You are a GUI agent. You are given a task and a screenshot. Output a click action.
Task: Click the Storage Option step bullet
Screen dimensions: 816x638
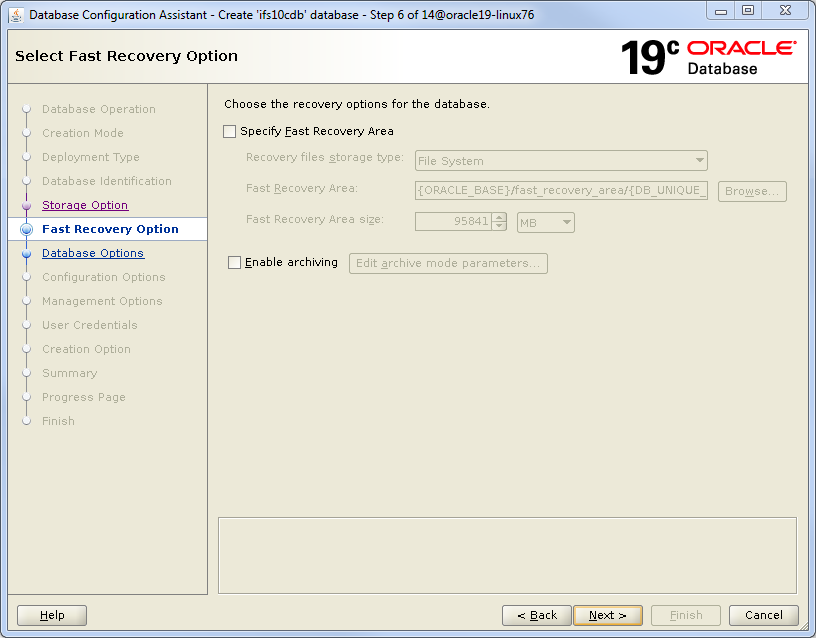click(x=27, y=206)
